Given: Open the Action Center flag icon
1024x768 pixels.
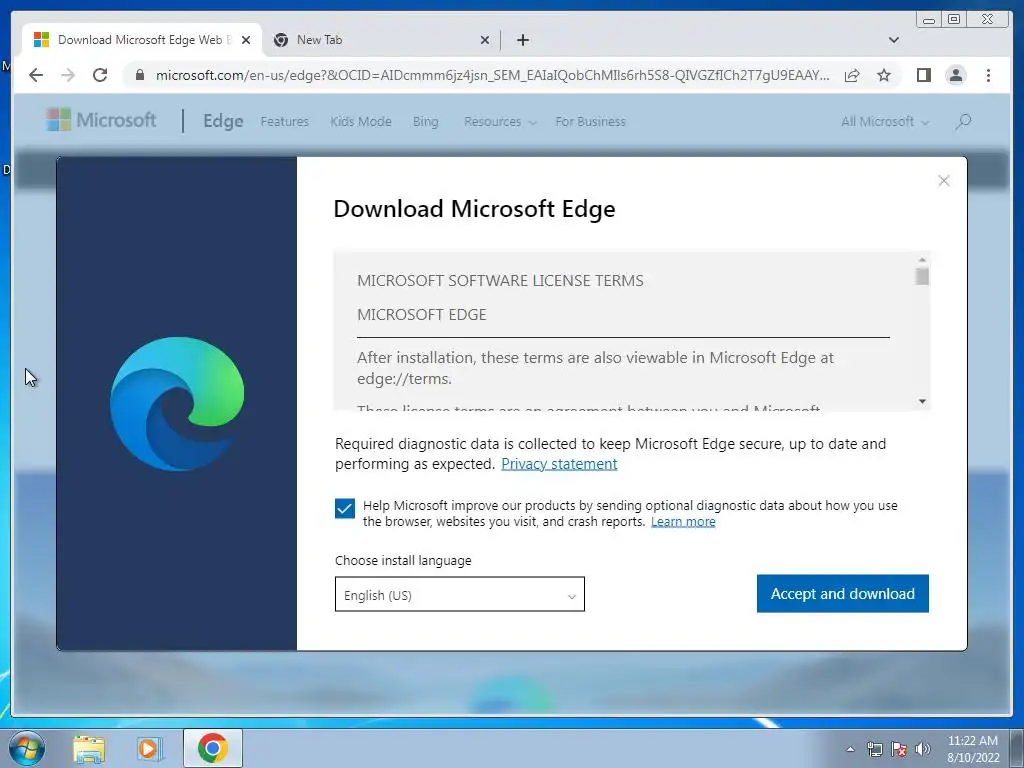Looking at the screenshot, I should 899,749.
